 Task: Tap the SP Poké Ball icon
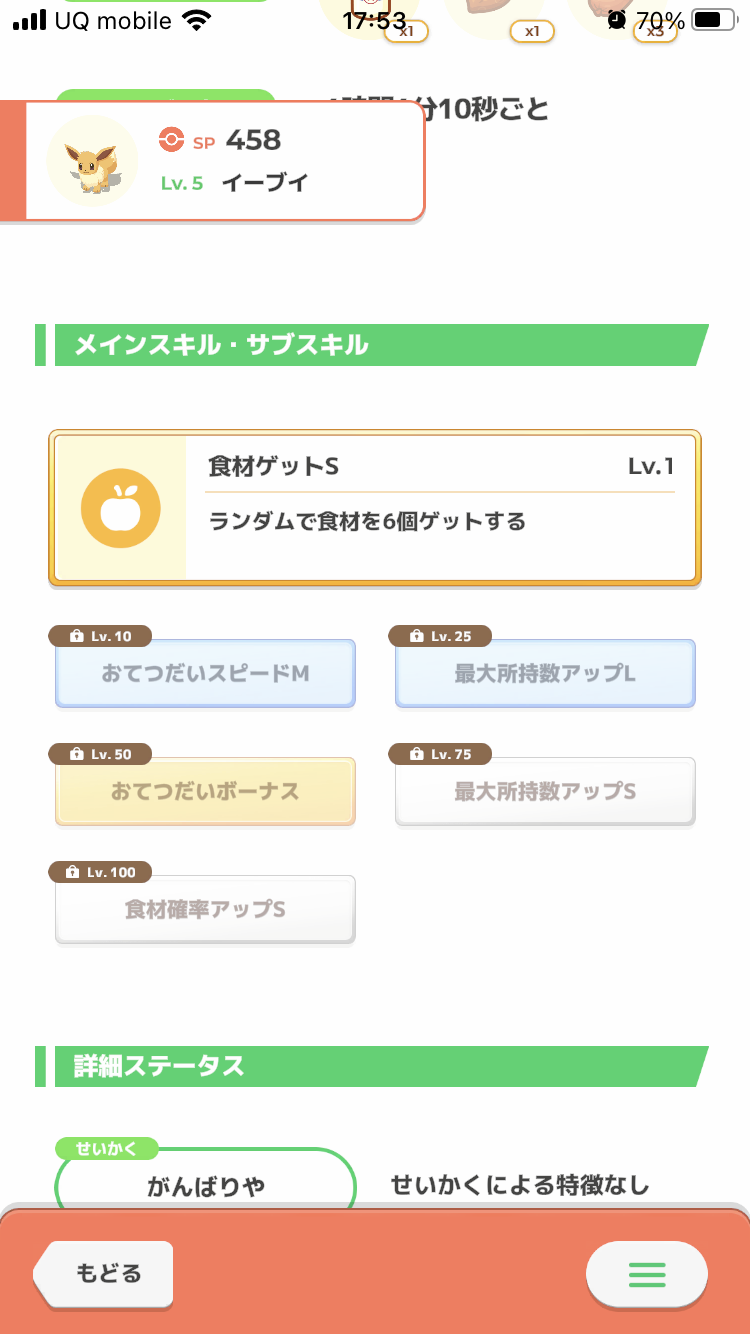point(172,141)
